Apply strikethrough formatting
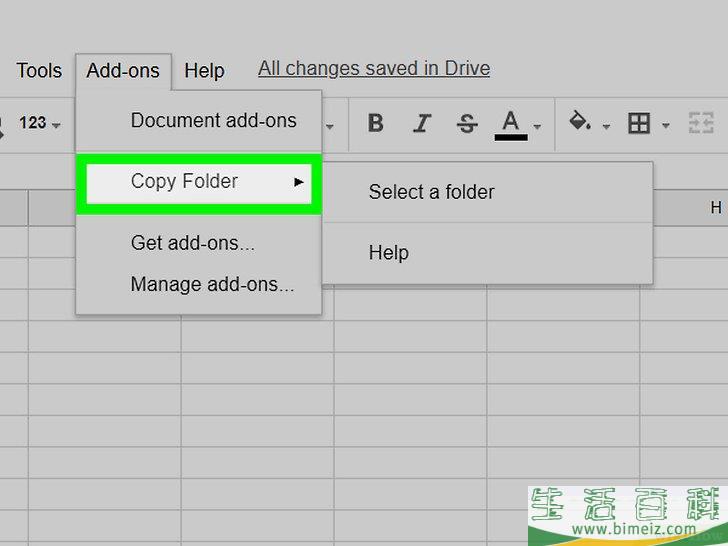Image resolution: width=728 pixels, height=546 pixels. click(466, 123)
